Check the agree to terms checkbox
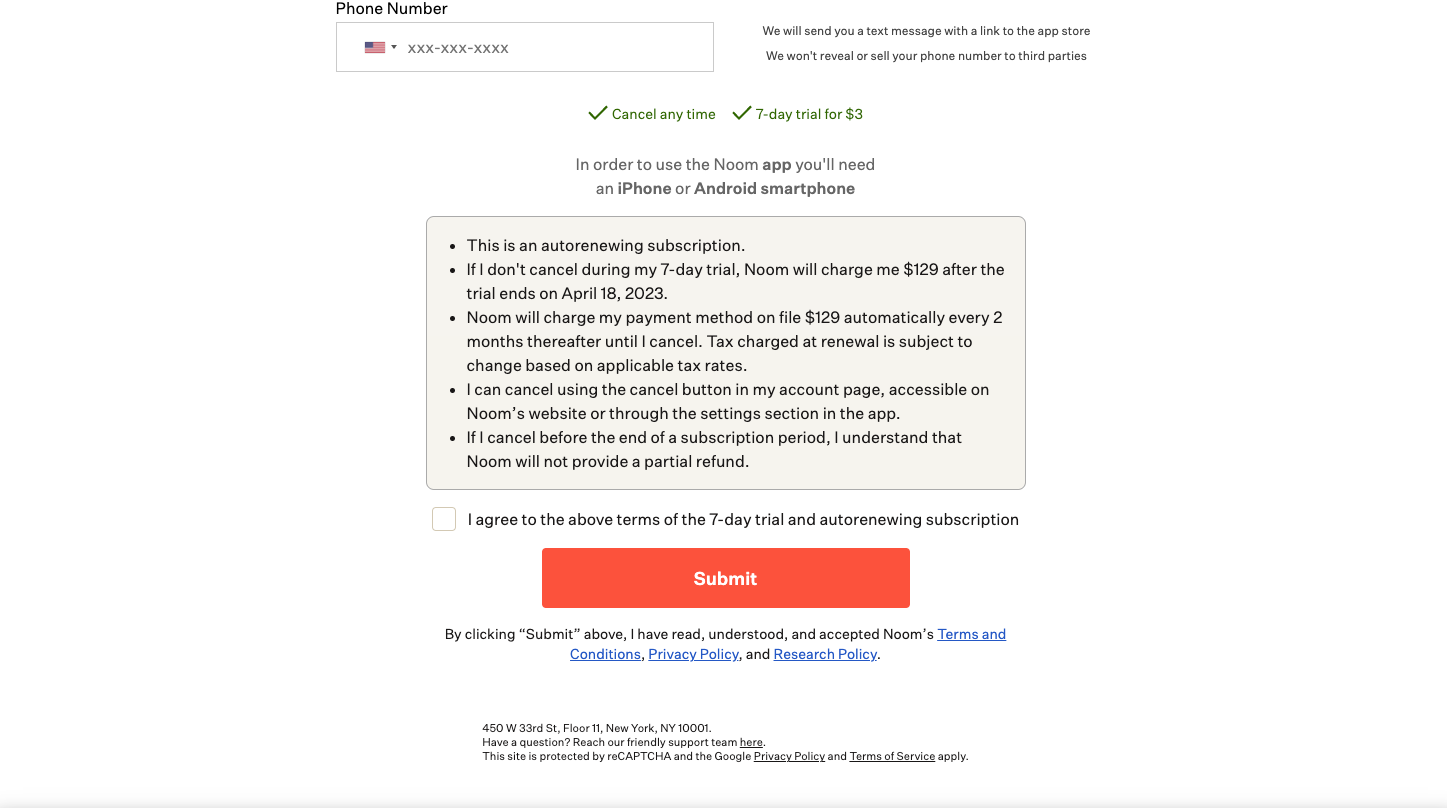This screenshot has width=1447, height=808. pyautogui.click(x=444, y=519)
